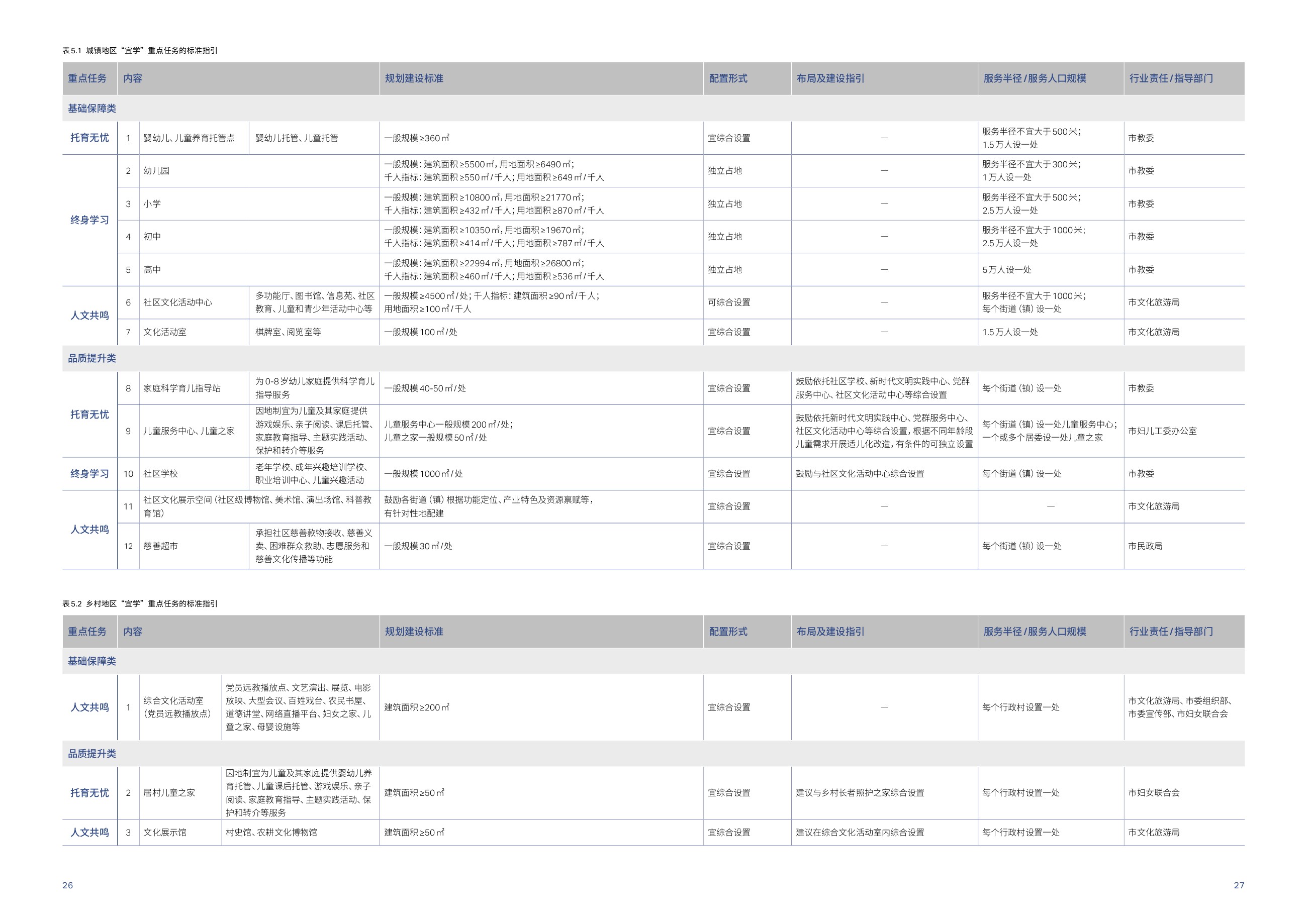Click the text '建议在综合文化活动室内综合设置'
The width and height of the screenshot is (1307, 924).
coord(860,833)
